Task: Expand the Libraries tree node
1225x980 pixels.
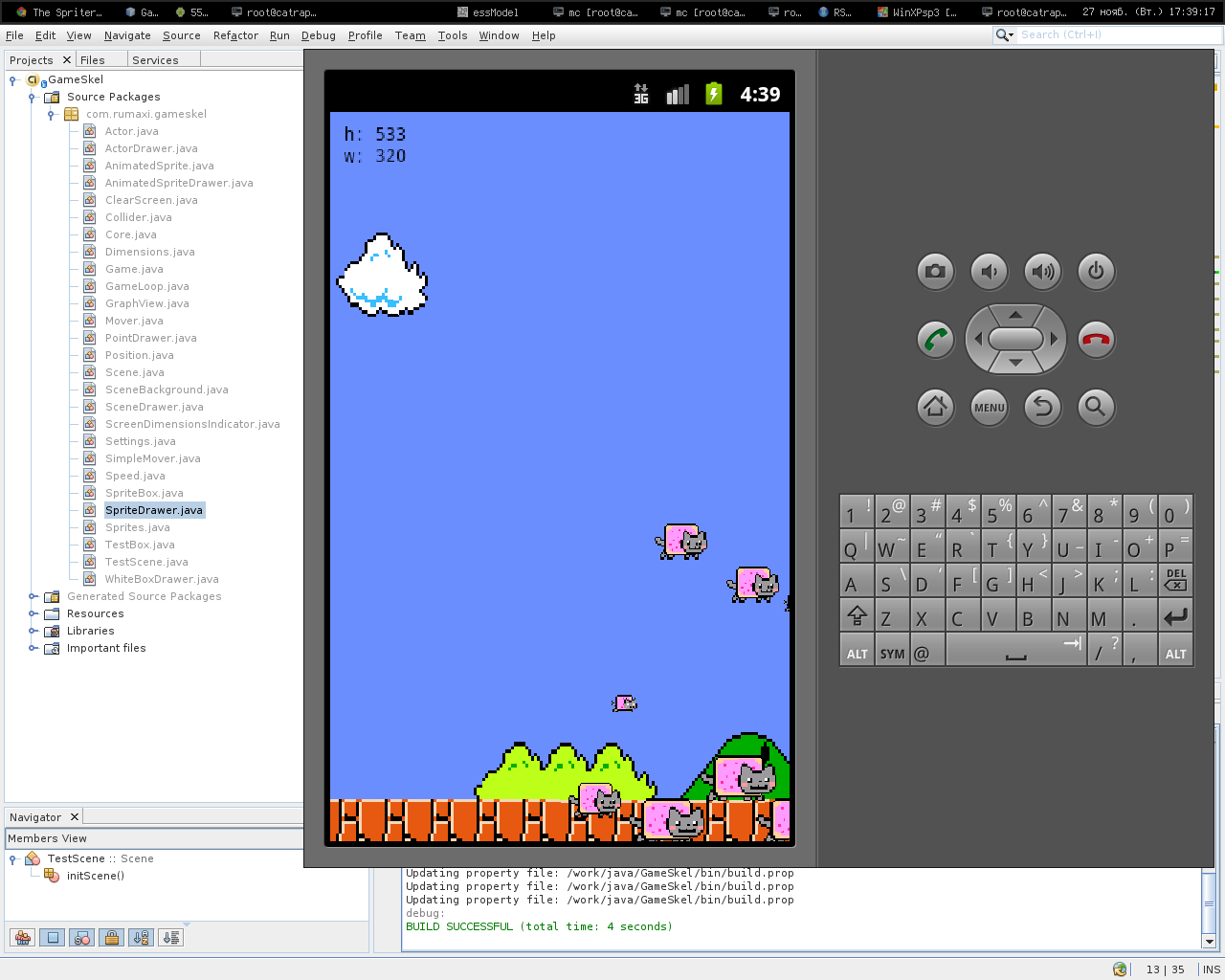Action: (32, 631)
